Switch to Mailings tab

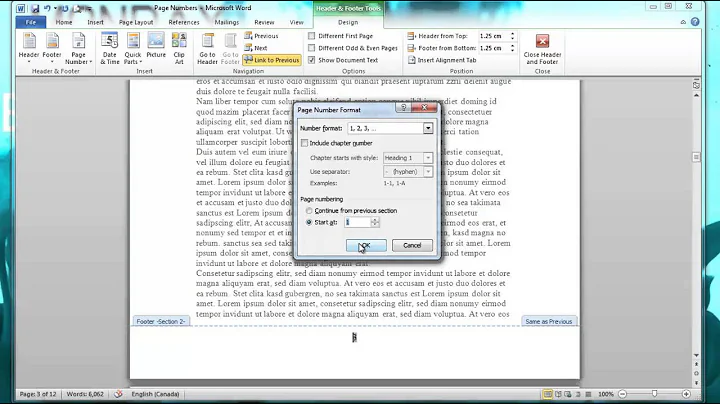(x=227, y=22)
